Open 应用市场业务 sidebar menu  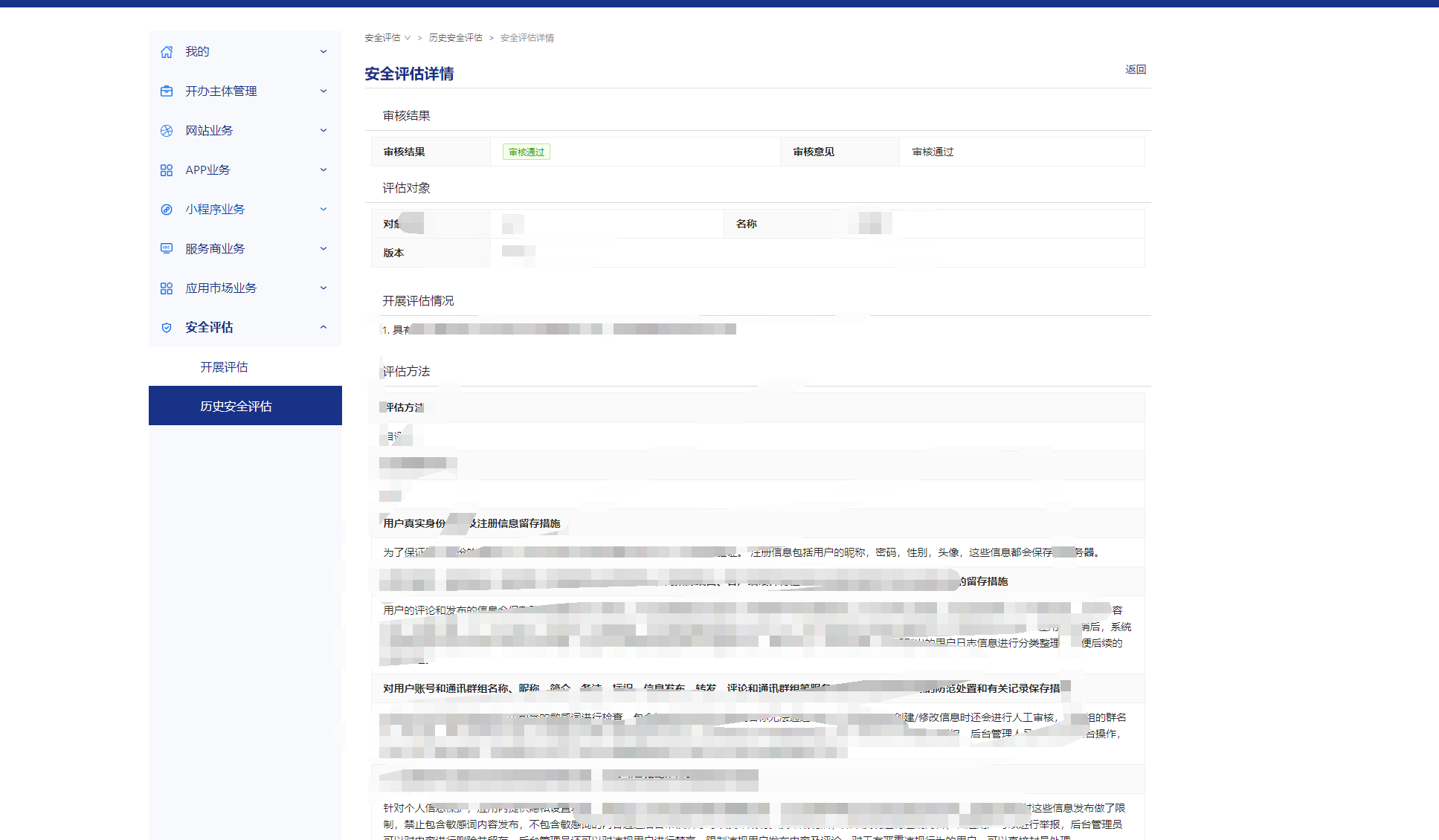[x=245, y=288]
